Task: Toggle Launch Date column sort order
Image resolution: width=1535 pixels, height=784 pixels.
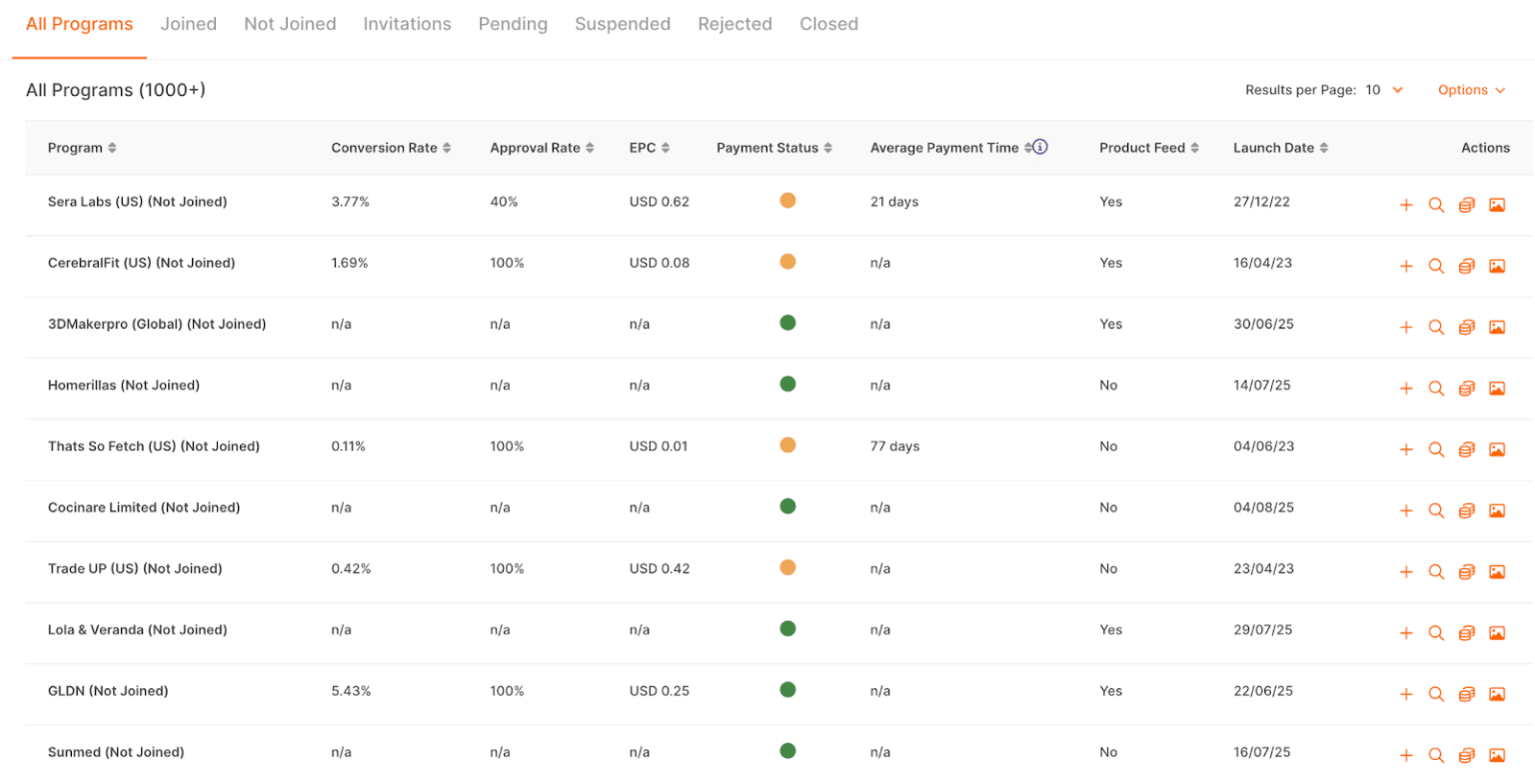Action: click(x=1324, y=148)
